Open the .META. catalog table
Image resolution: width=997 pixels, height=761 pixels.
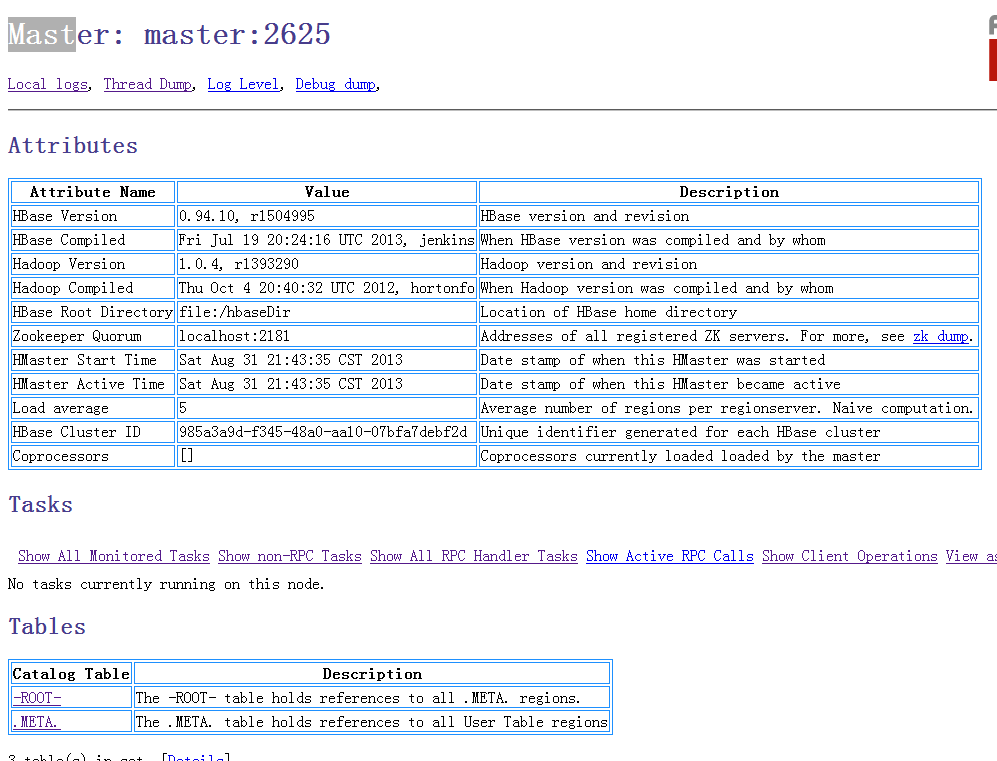35,722
